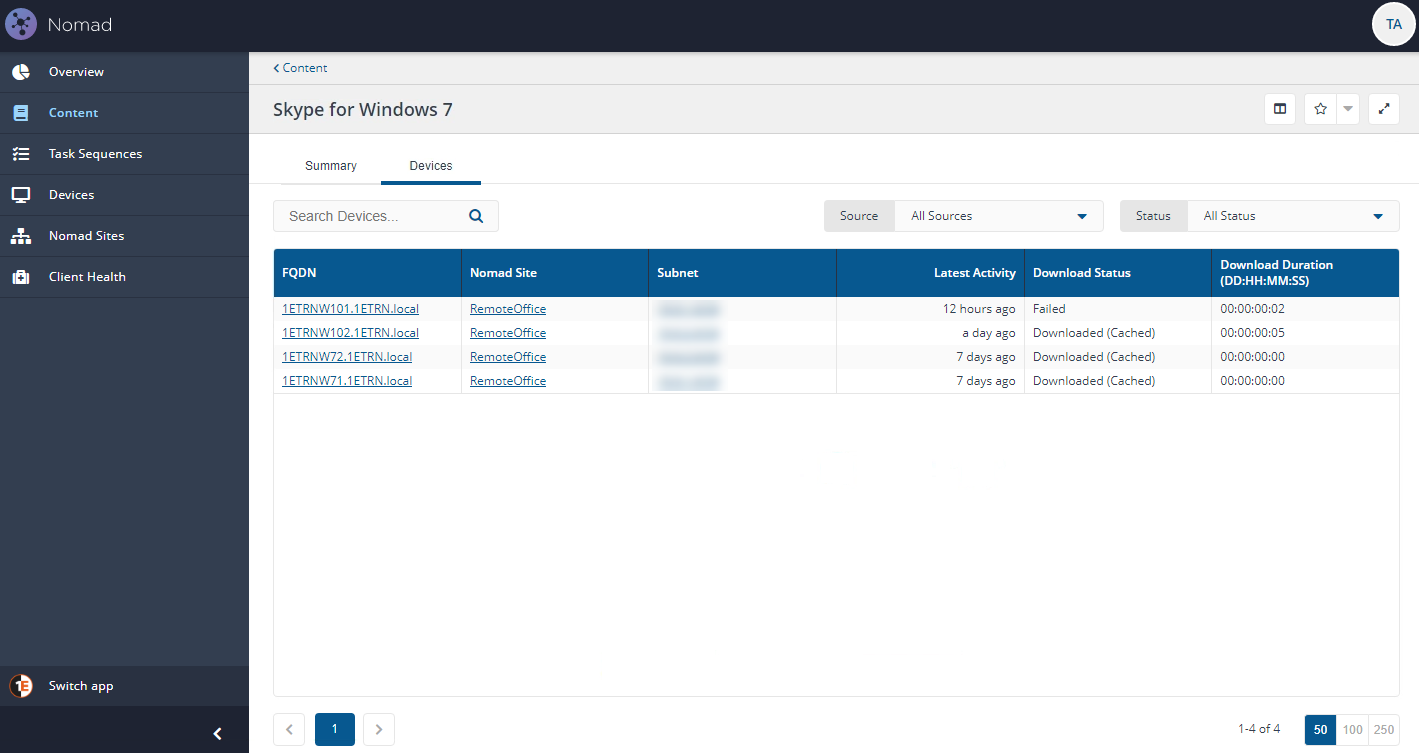Click the Devices monitor icon in sidebar

(x=20, y=195)
